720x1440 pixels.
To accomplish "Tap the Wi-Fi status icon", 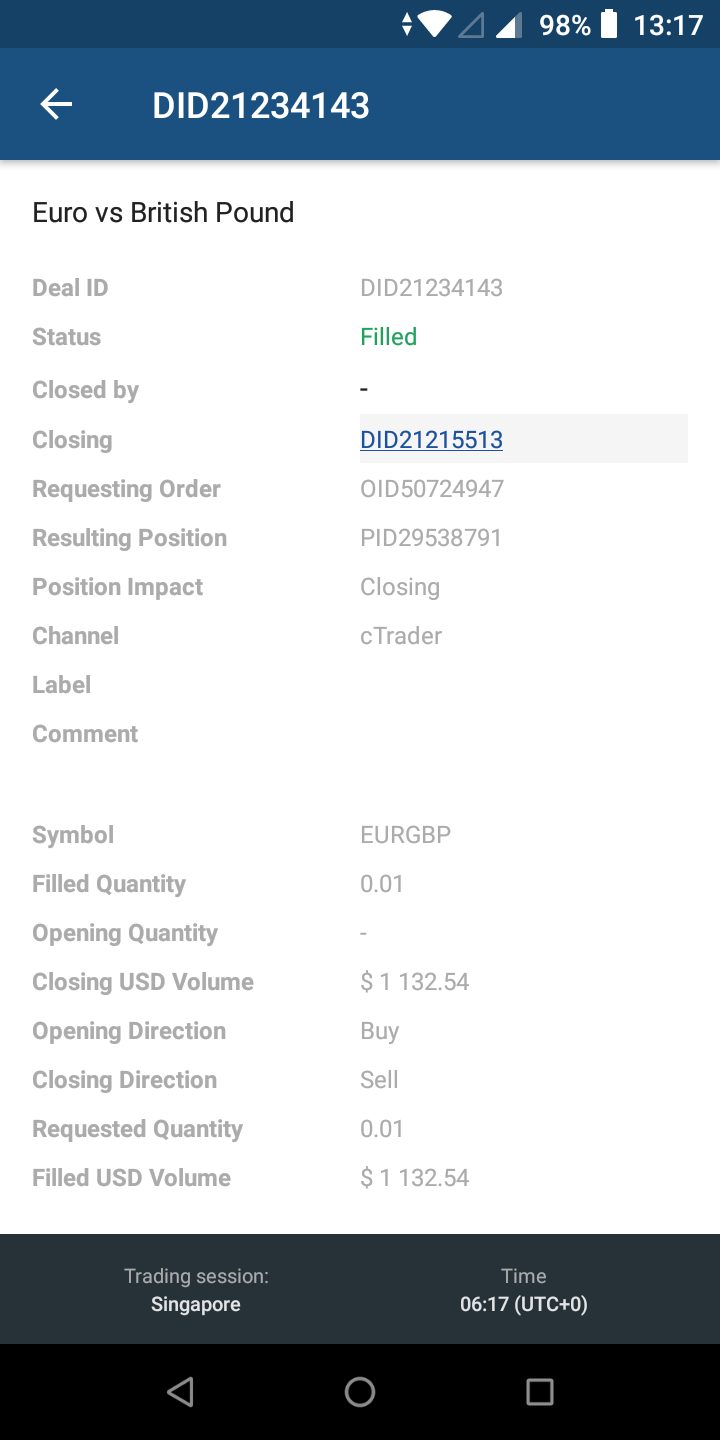I will click(434, 24).
